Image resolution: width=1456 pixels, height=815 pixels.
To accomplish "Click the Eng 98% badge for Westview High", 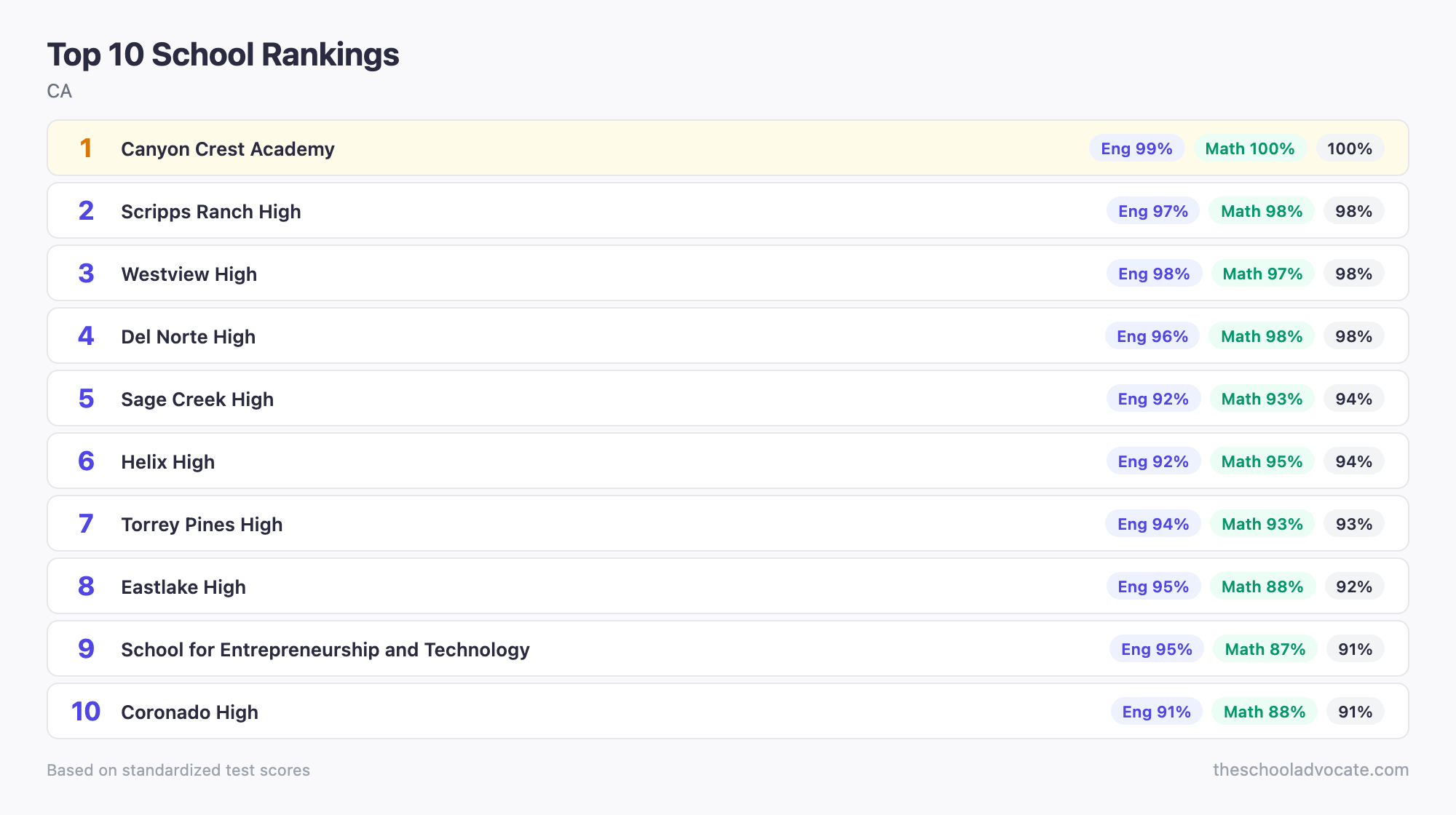I will coord(1153,273).
